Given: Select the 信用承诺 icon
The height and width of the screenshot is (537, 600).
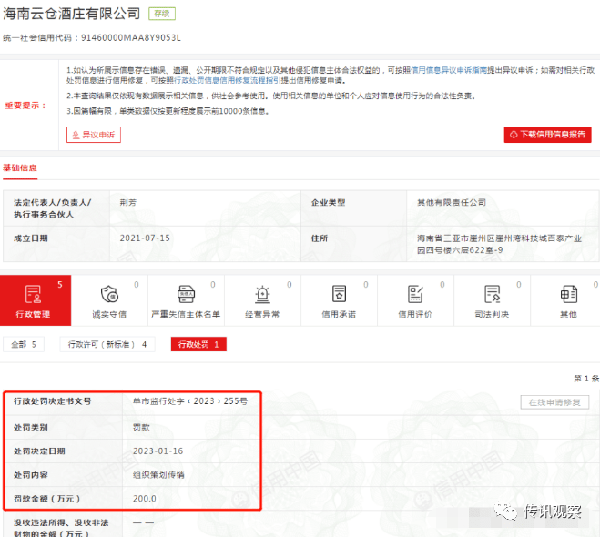Looking at the screenshot, I should pyautogui.click(x=338, y=296).
